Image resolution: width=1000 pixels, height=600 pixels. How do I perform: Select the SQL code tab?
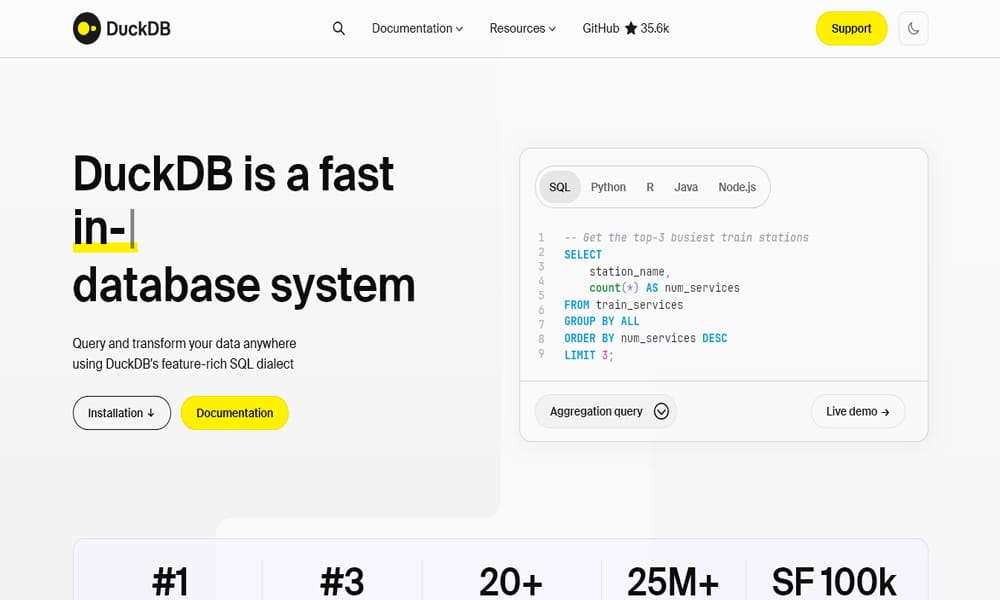pos(559,187)
